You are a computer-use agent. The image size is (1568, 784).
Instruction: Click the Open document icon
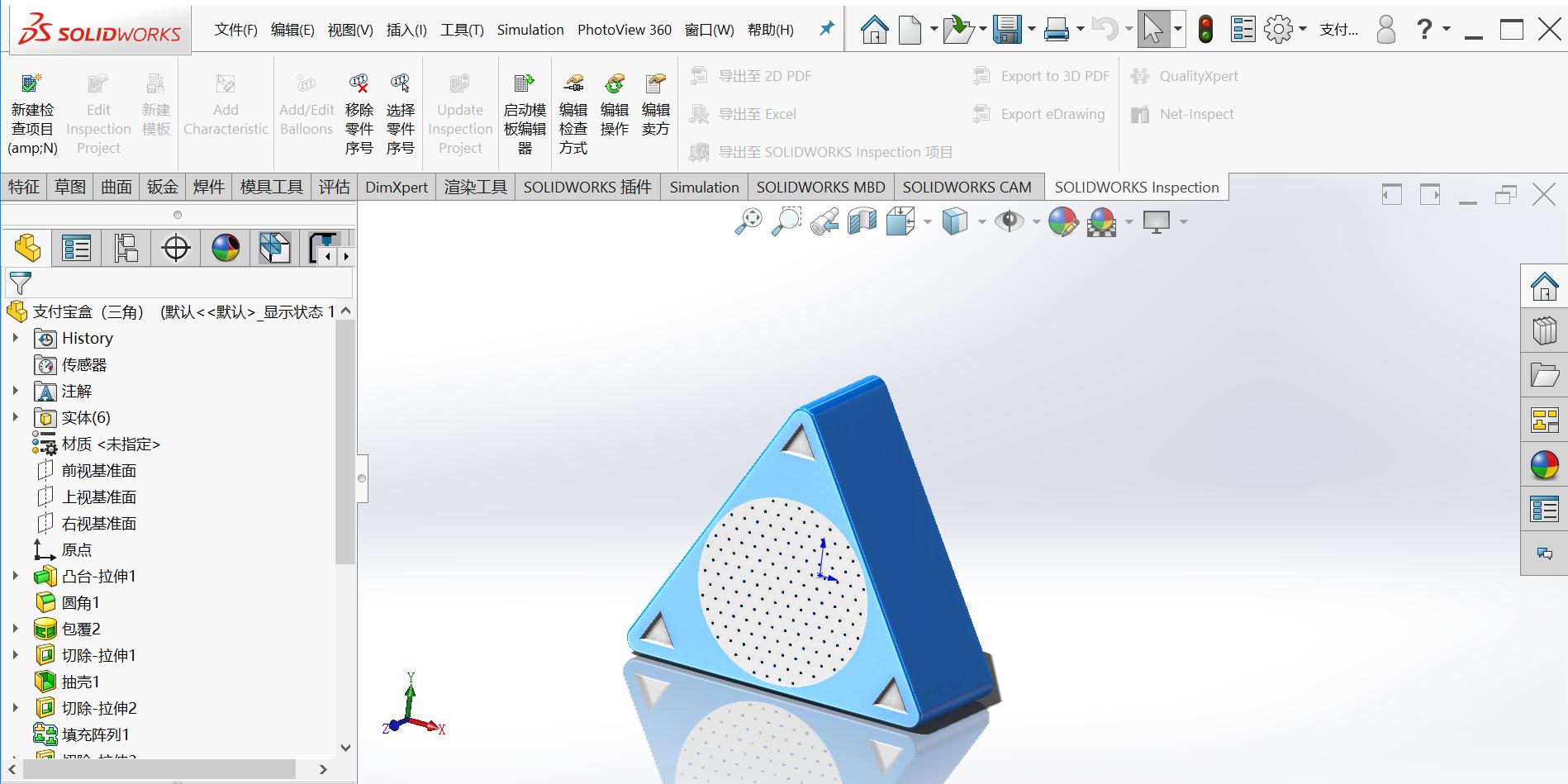(x=957, y=30)
